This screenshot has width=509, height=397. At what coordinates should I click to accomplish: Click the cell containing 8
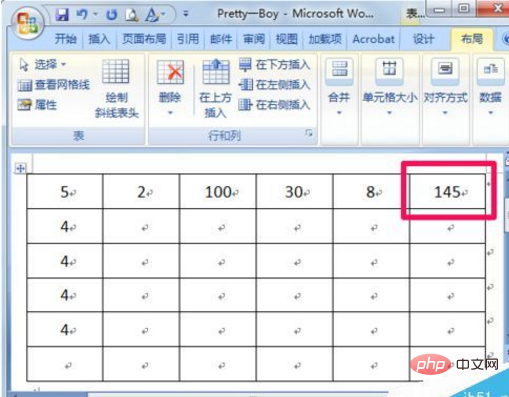click(x=371, y=192)
